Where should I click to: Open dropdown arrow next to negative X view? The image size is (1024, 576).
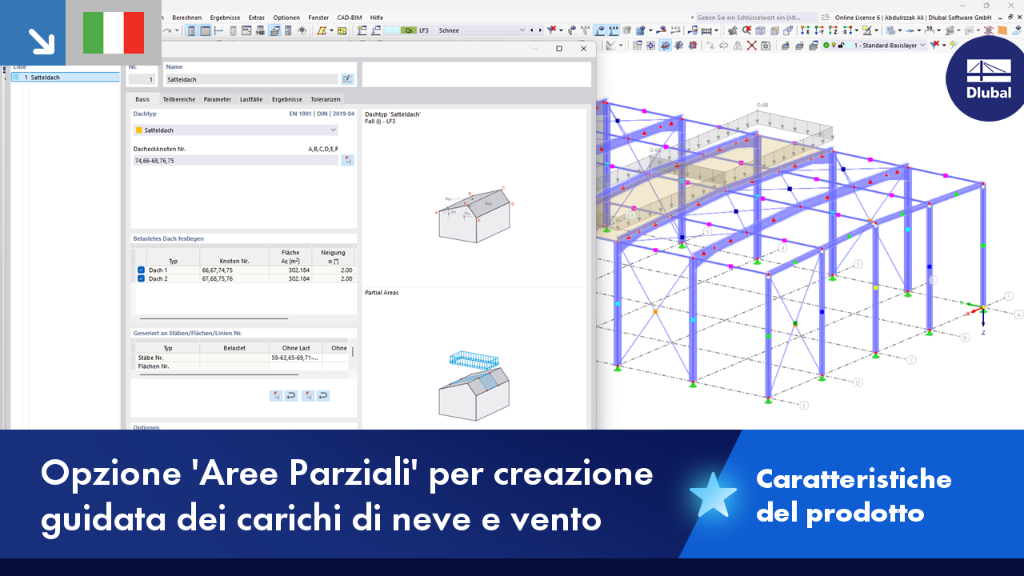coord(856,30)
